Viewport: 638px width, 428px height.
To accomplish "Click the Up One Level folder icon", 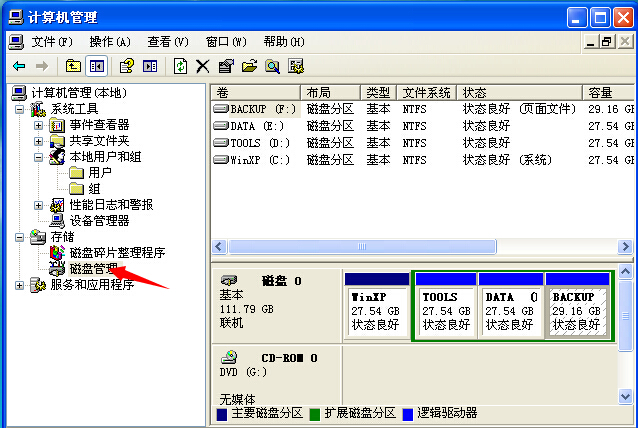I will (x=73, y=66).
